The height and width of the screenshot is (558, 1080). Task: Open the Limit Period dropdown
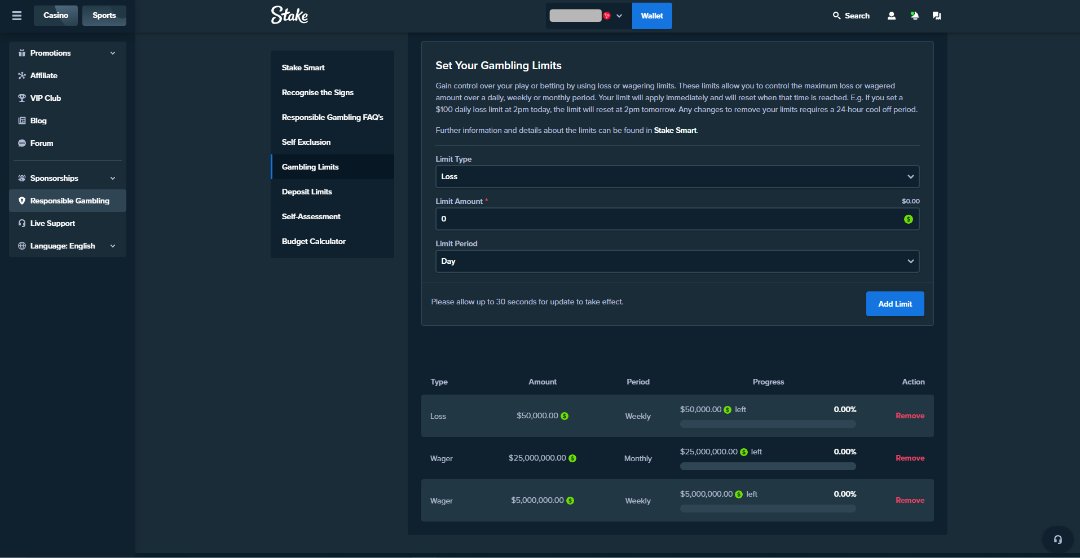(677, 261)
